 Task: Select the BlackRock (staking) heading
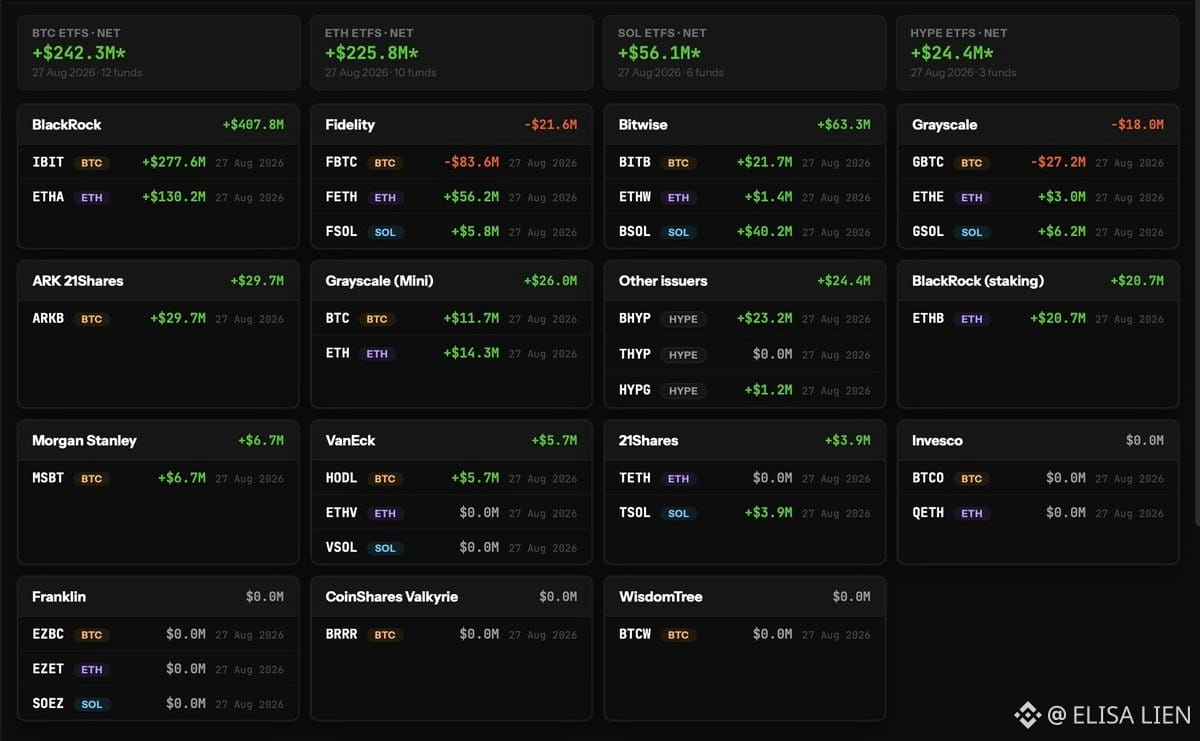tap(978, 281)
